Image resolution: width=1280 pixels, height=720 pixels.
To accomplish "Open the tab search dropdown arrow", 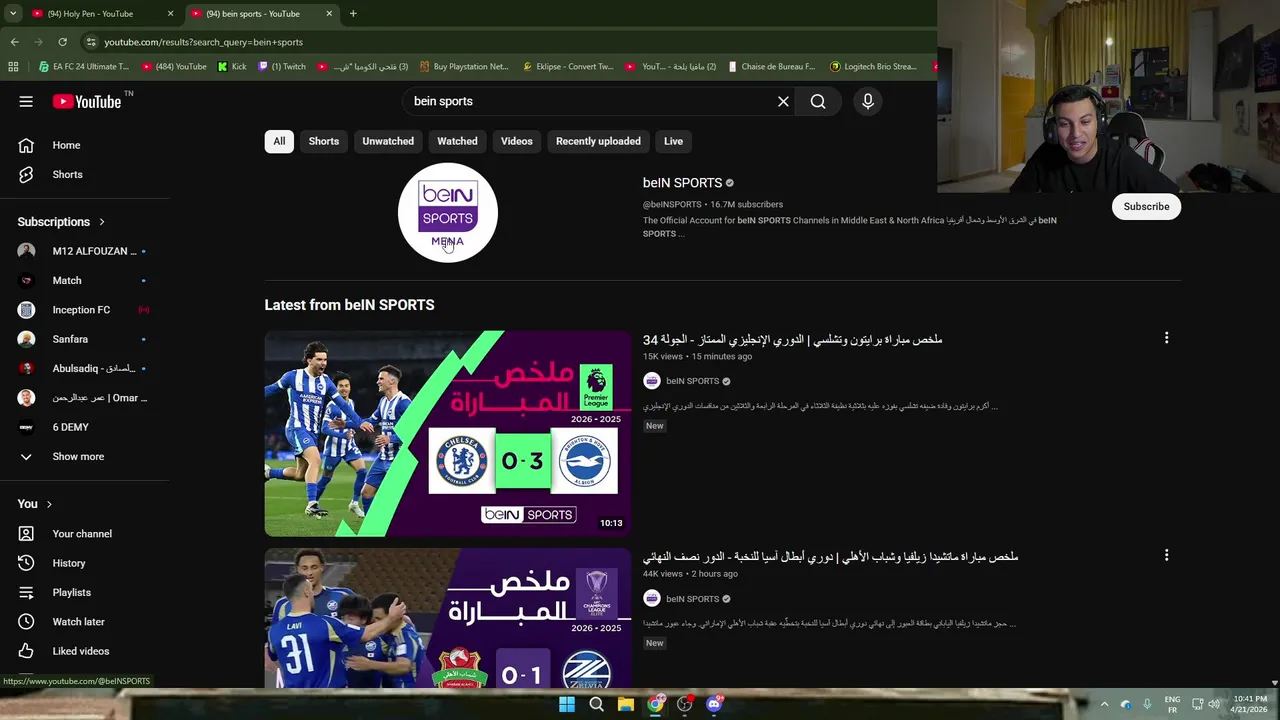I will click(x=13, y=14).
